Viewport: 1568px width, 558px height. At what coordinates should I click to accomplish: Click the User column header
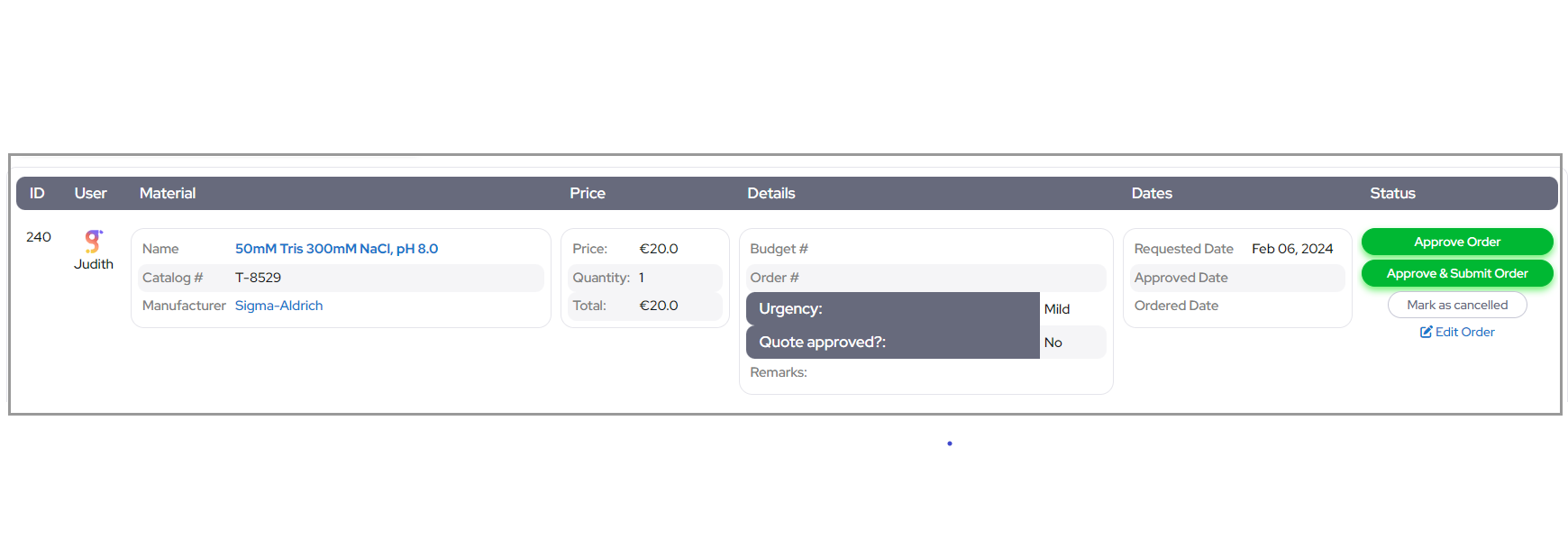point(90,193)
